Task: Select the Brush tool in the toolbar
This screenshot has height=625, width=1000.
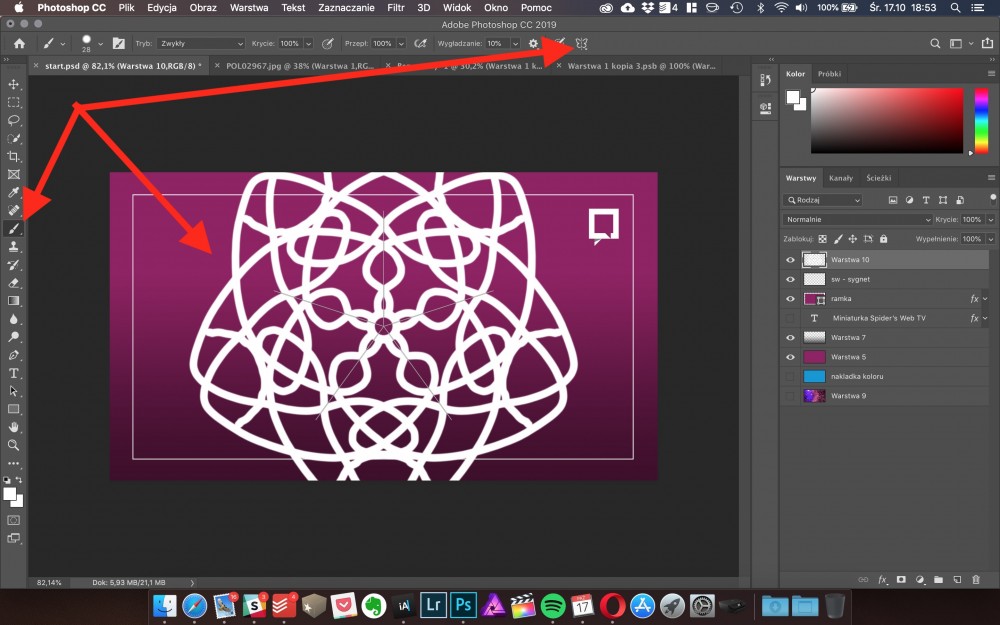Action: [13, 228]
